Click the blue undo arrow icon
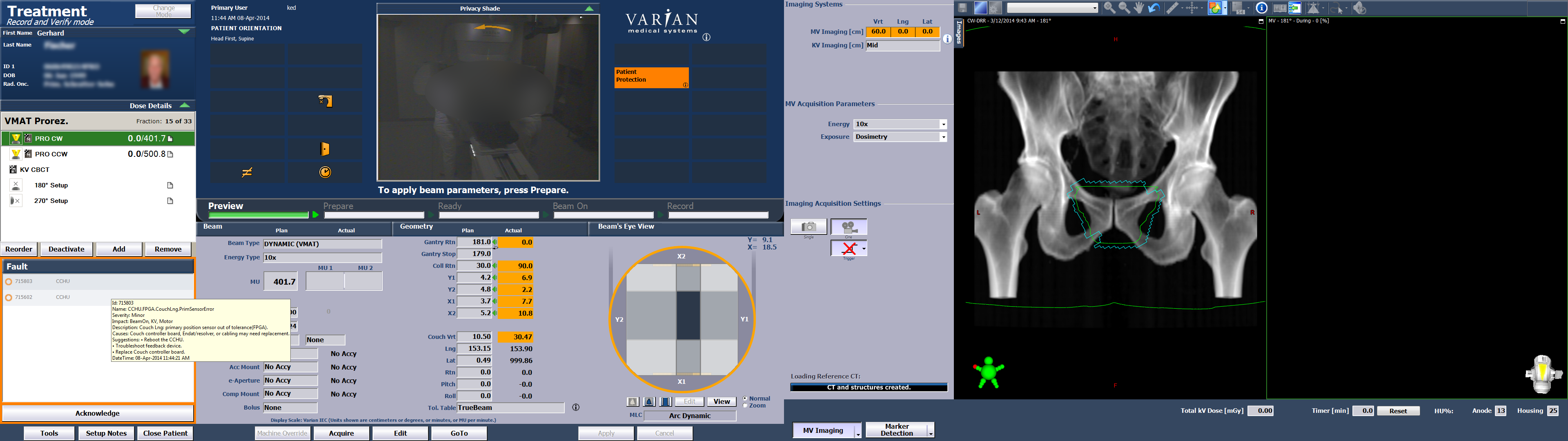This screenshot has width=1568, height=441. click(1154, 8)
